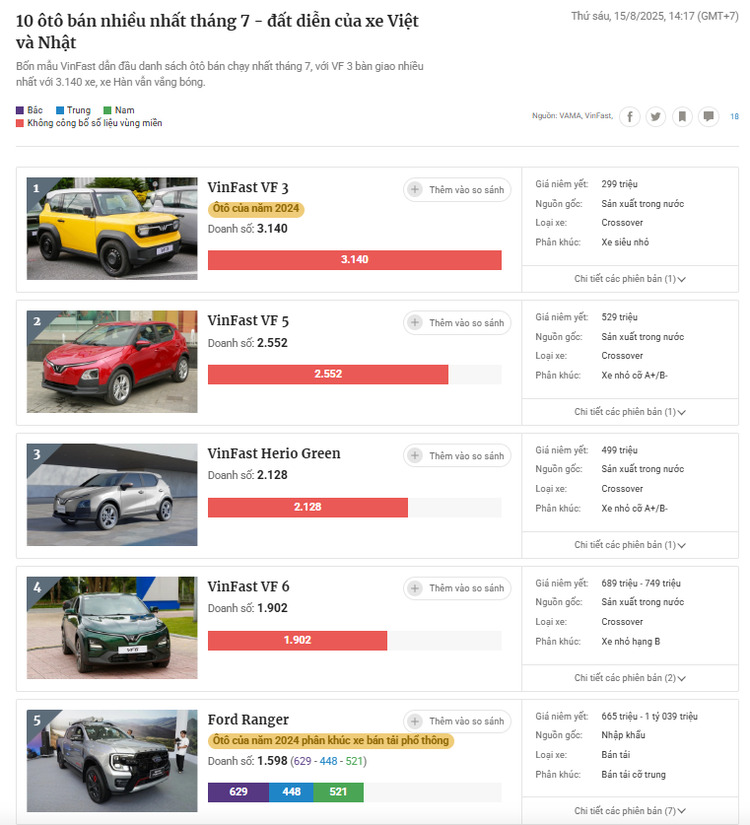Click the 'Xe nhỏ hạng B' segment value
The height and width of the screenshot is (825, 750).
click(x=631, y=642)
